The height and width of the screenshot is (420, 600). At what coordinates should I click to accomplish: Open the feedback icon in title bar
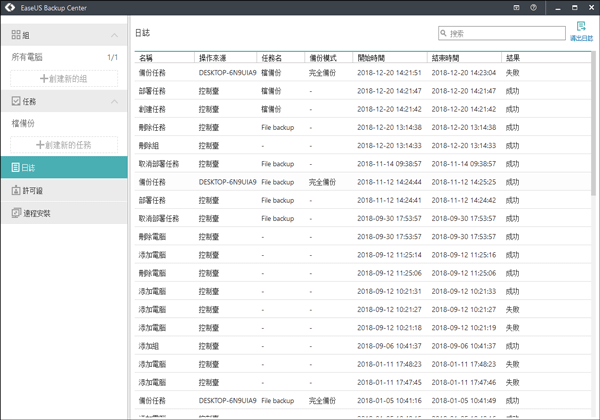pos(516,8)
